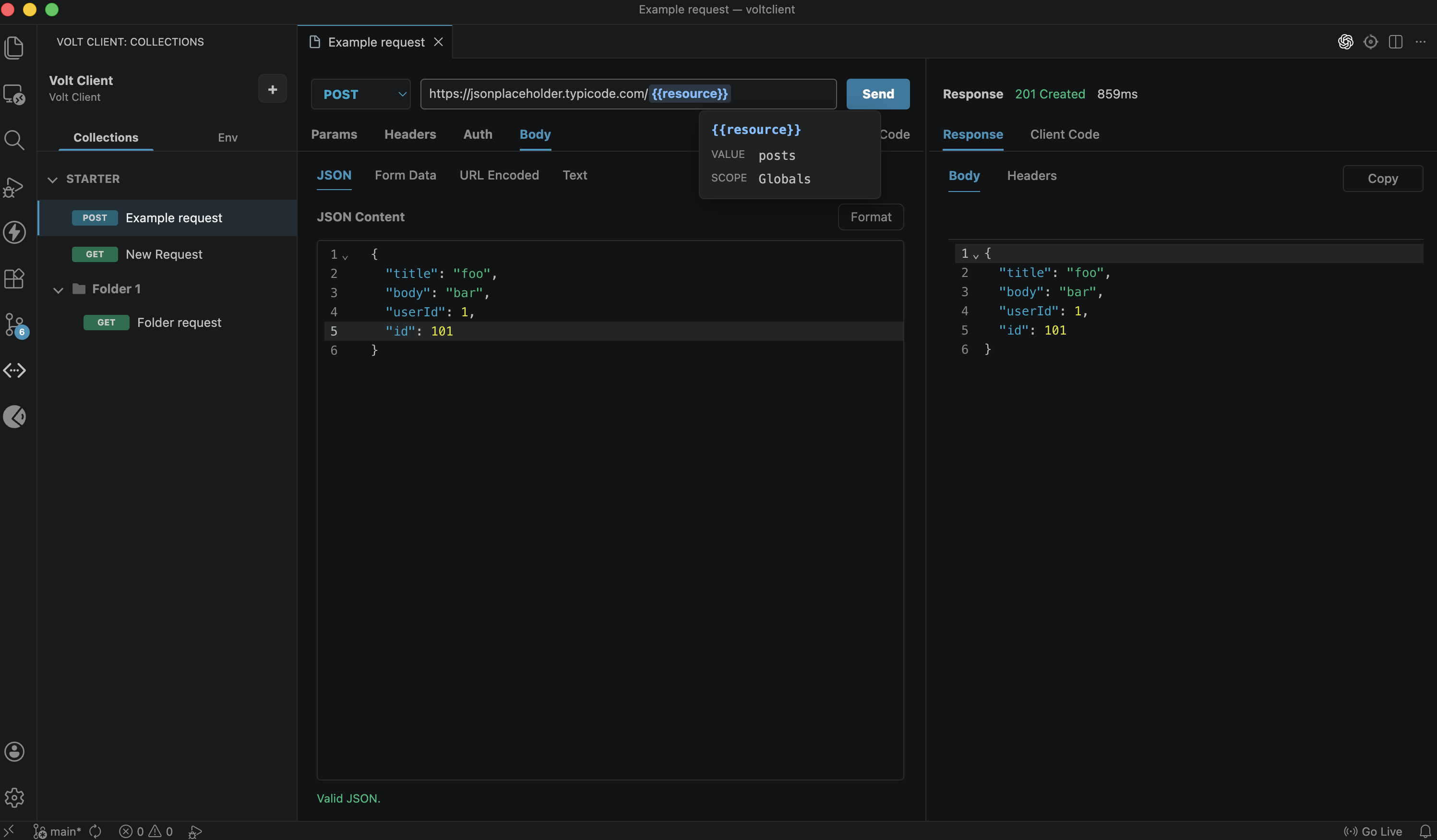The image size is (1437, 840).
Task: Open the Explorer files icon
Action: [x=14, y=48]
